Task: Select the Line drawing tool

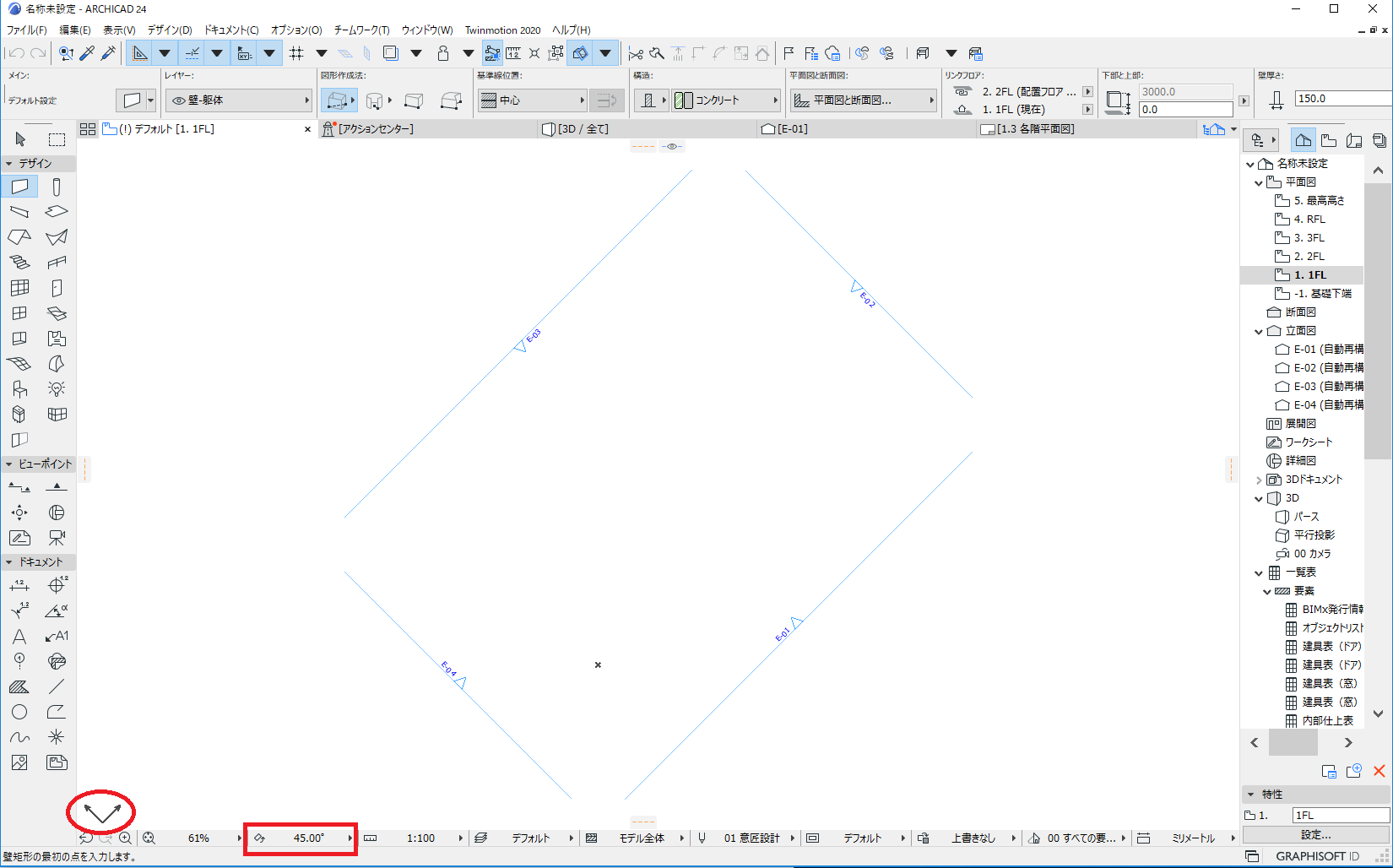Action: point(57,686)
